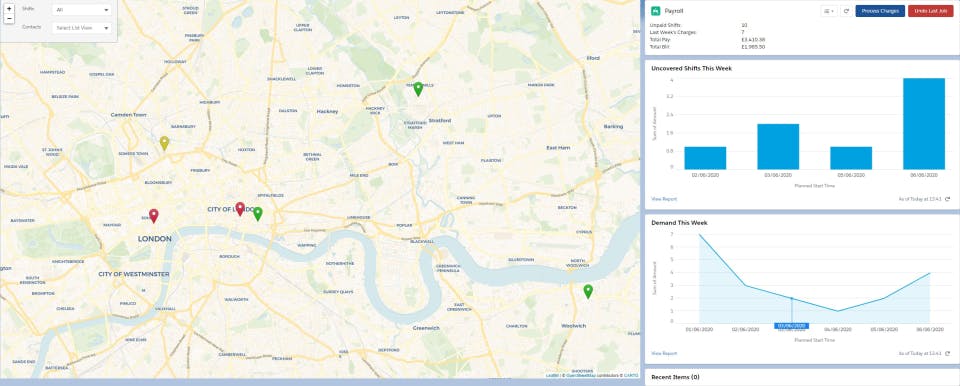The width and height of the screenshot is (960, 386).
Task: Open the Shifts filter dropdown showing All
Action: [x=81, y=10]
